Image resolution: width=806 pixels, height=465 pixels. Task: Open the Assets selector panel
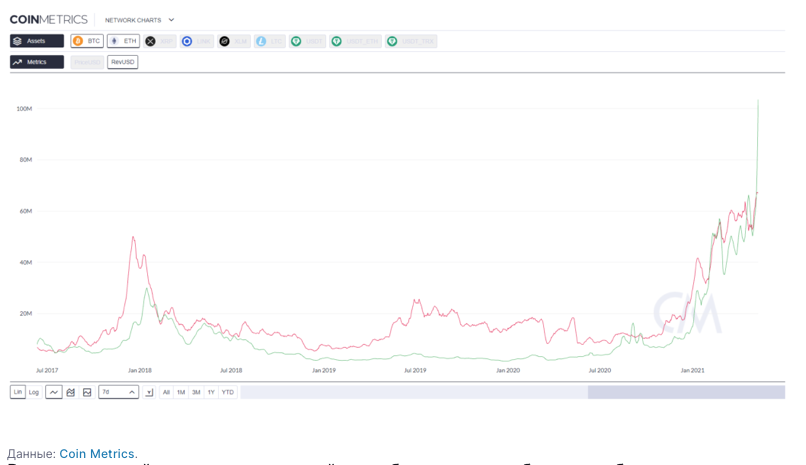tap(37, 41)
